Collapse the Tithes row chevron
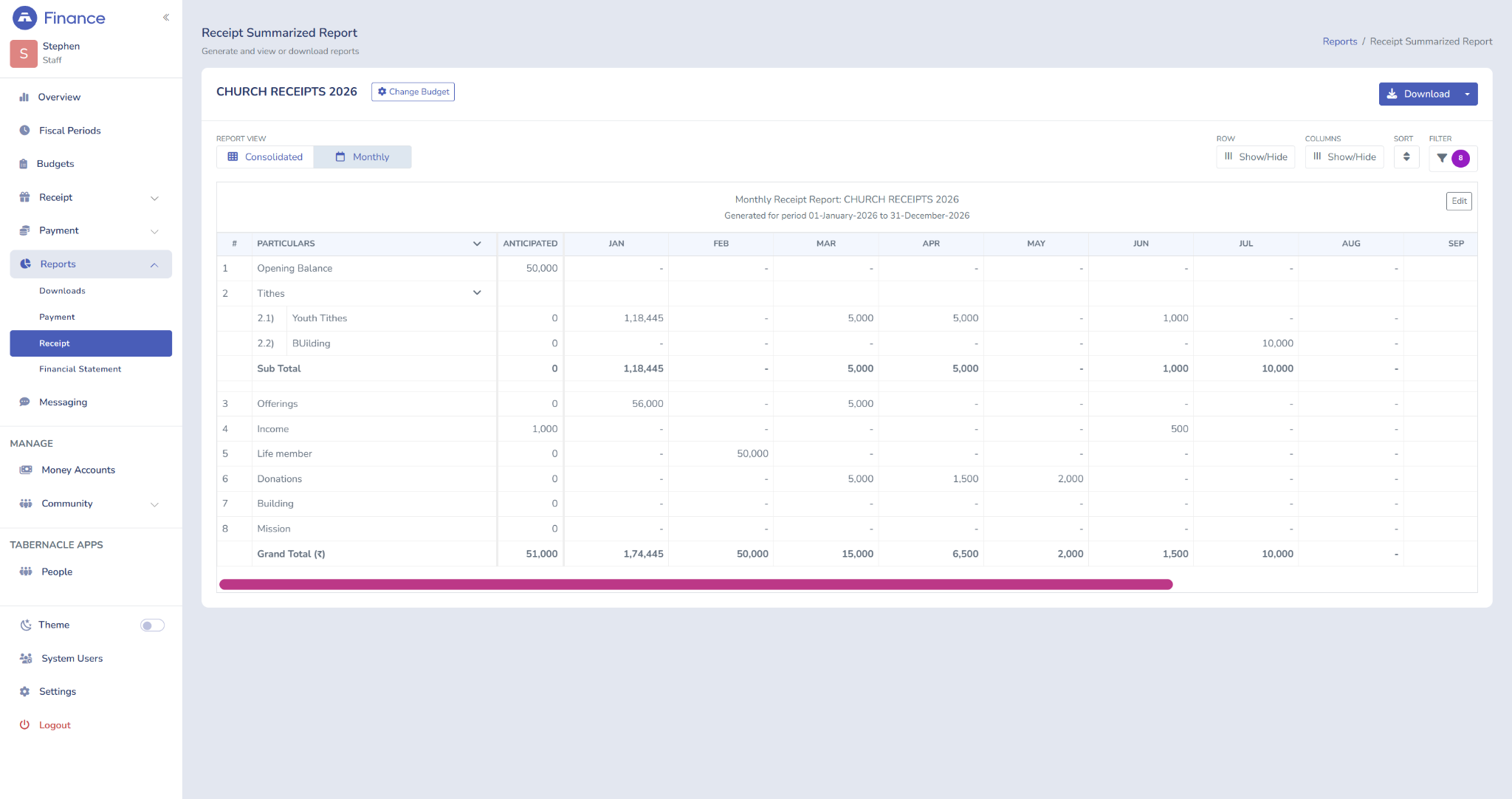The image size is (1512, 799). click(477, 293)
